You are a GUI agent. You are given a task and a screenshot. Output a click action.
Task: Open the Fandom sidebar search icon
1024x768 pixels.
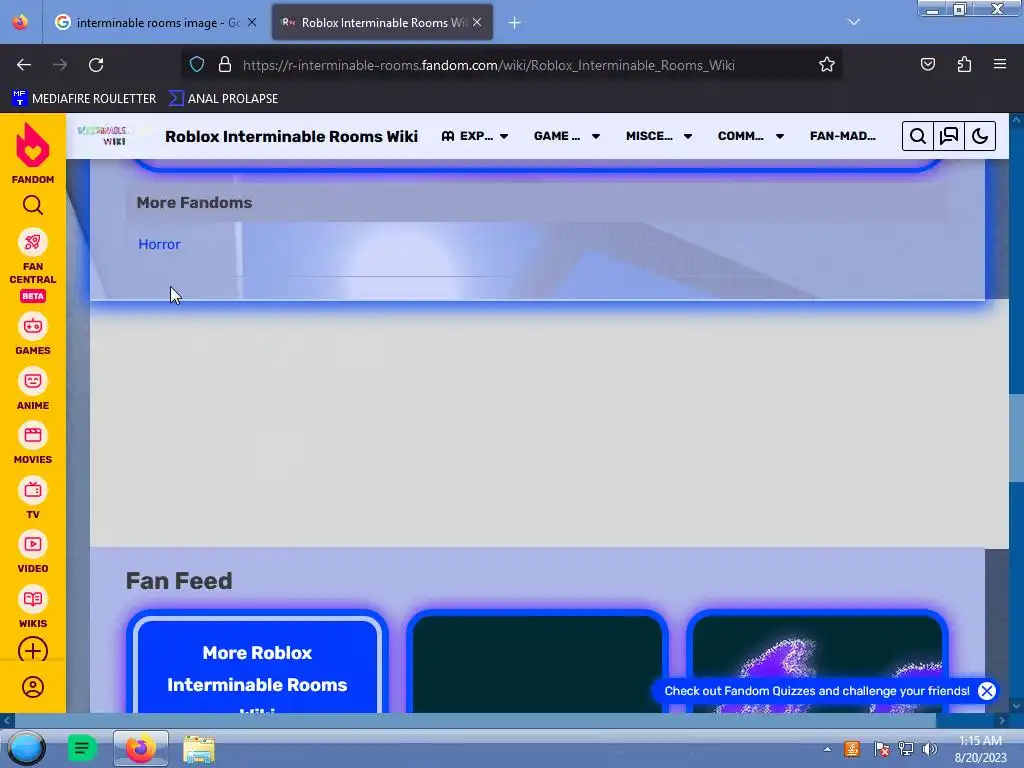33,206
